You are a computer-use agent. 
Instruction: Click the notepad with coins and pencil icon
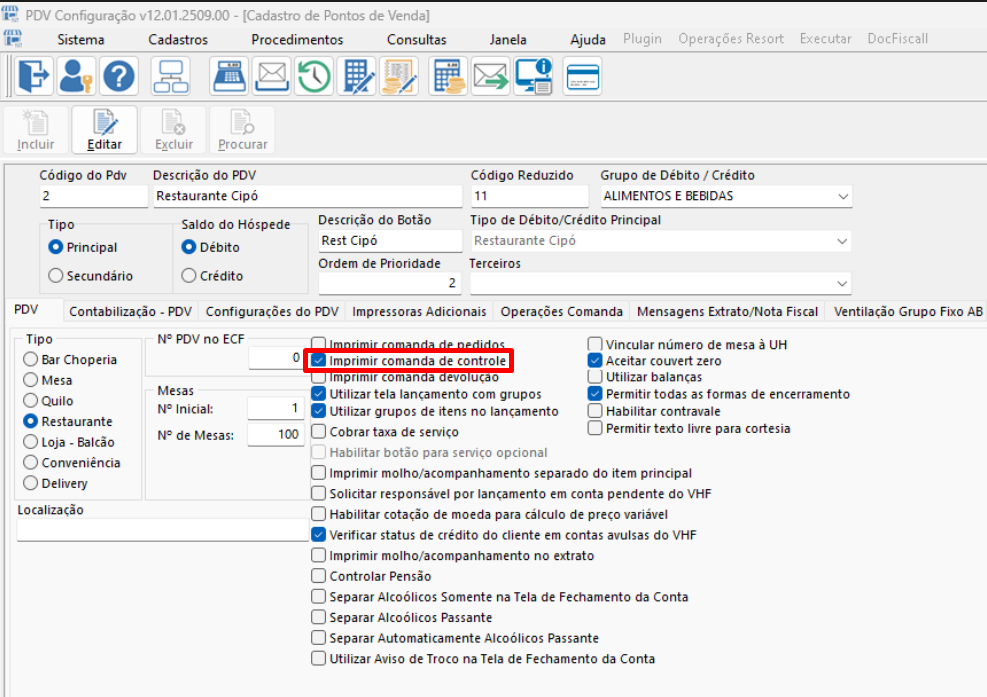pos(399,76)
